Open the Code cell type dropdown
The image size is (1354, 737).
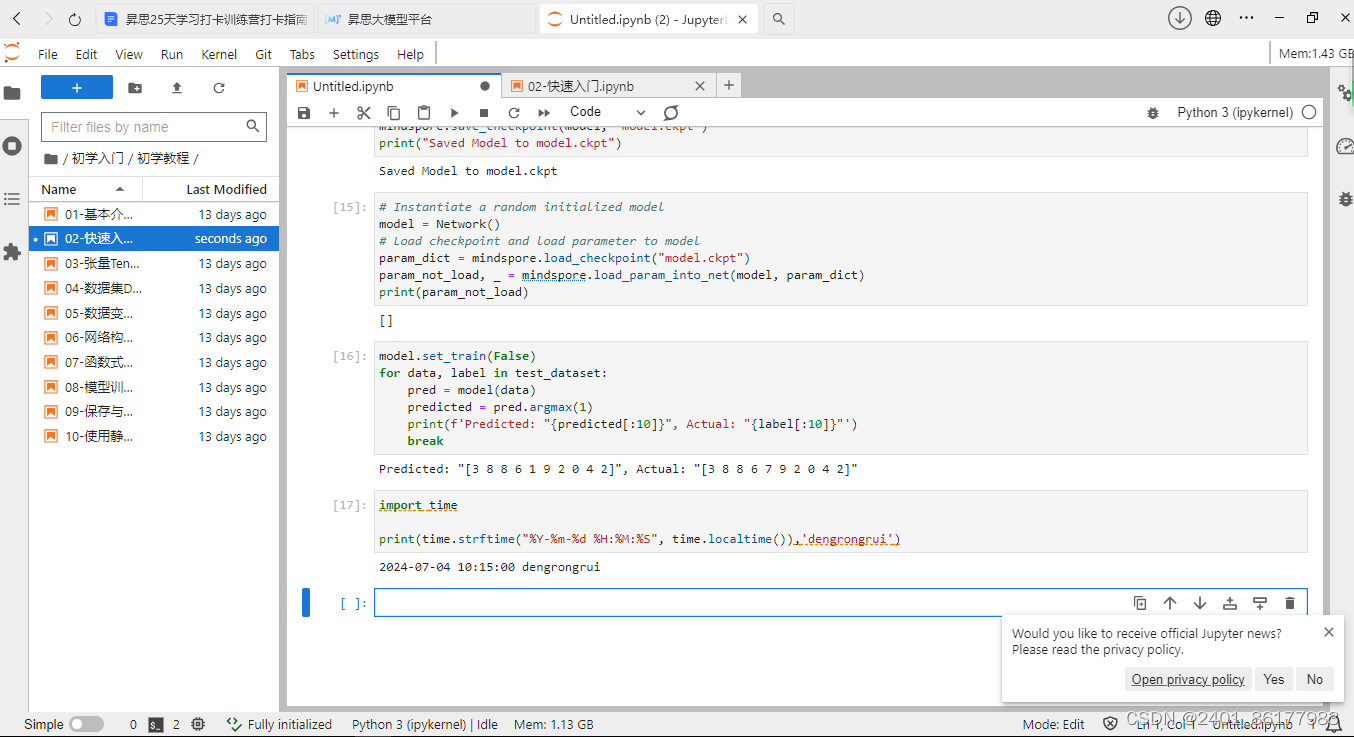pyautogui.click(x=608, y=112)
